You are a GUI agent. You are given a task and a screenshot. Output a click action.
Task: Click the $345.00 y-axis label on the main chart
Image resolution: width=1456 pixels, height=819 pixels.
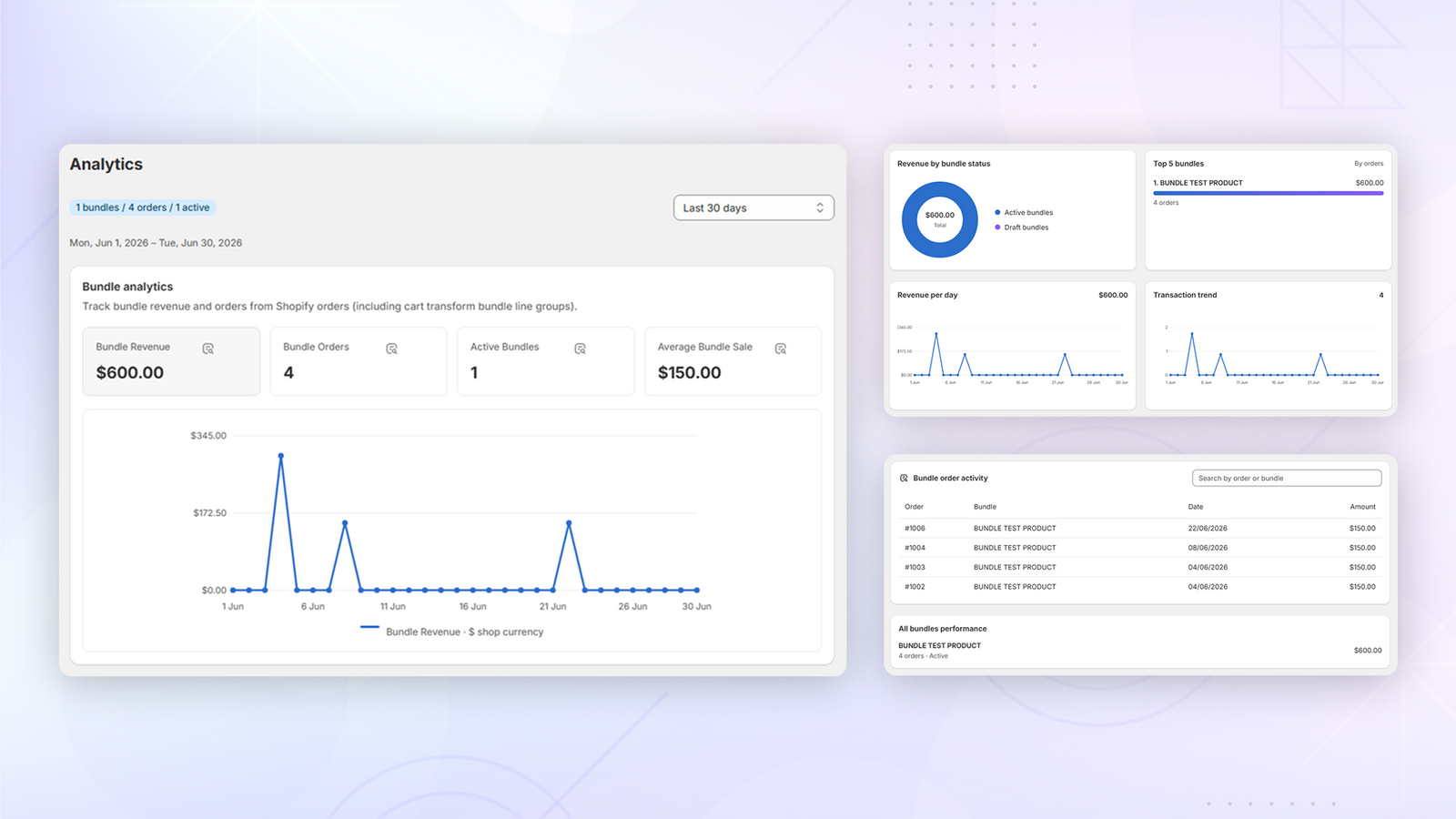point(208,436)
